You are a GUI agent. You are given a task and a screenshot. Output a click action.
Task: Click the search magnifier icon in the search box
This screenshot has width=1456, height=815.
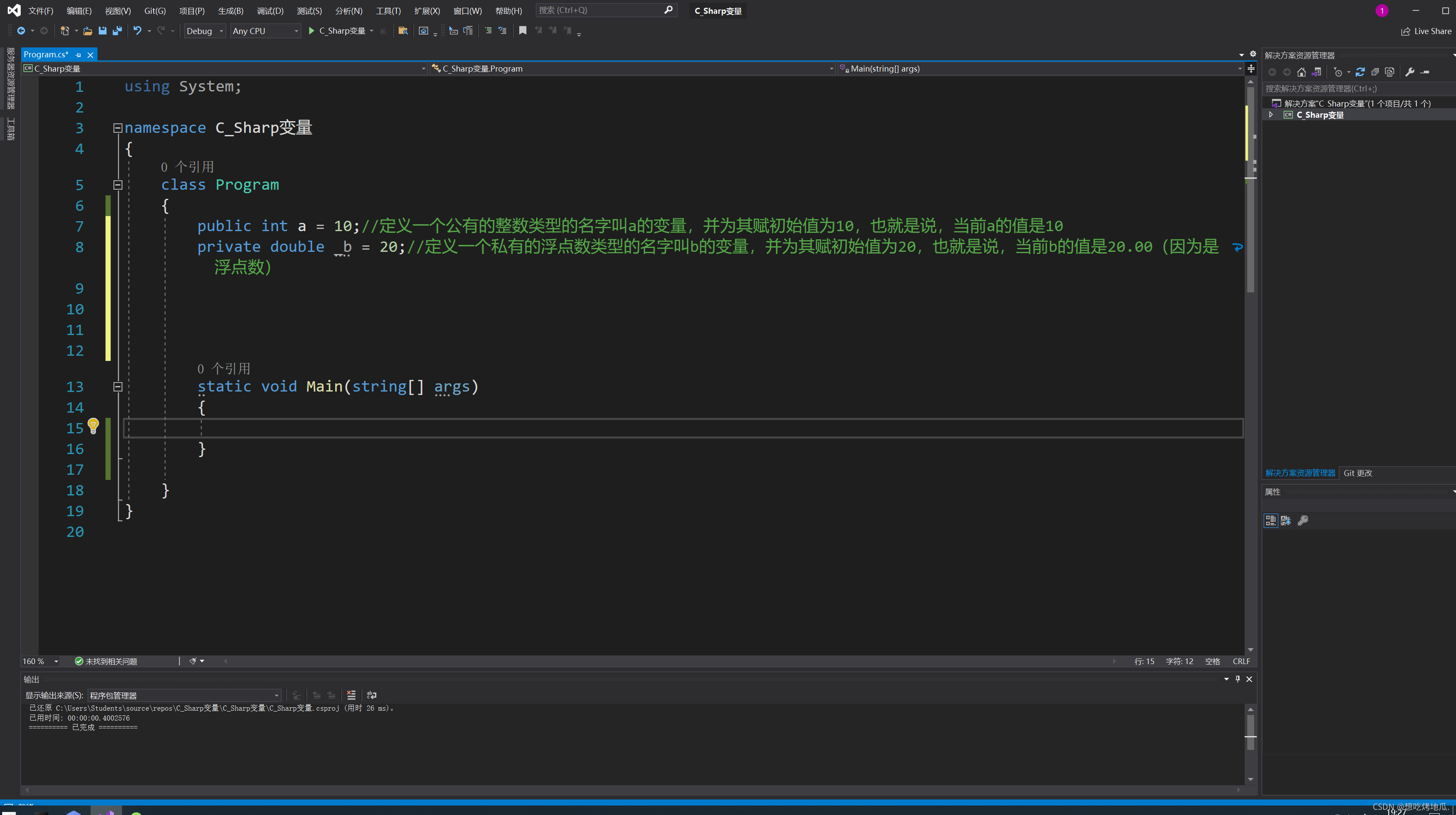[x=668, y=10]
